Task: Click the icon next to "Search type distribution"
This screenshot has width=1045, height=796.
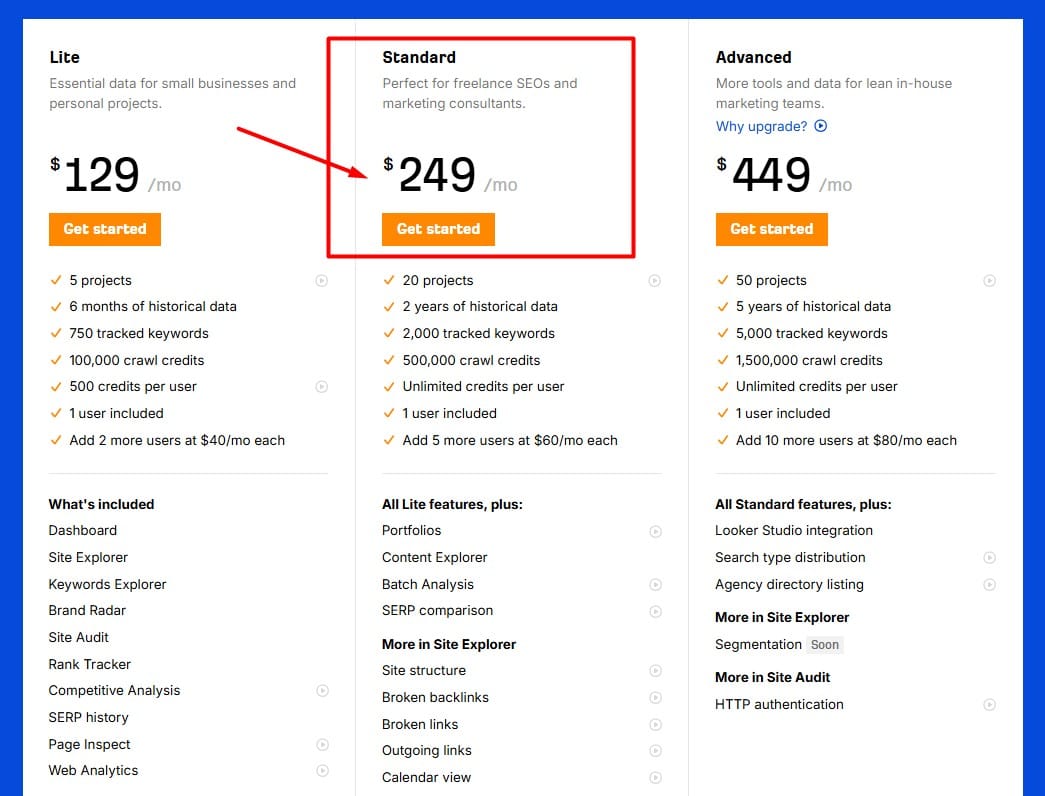Action: (x=990, y=557)
